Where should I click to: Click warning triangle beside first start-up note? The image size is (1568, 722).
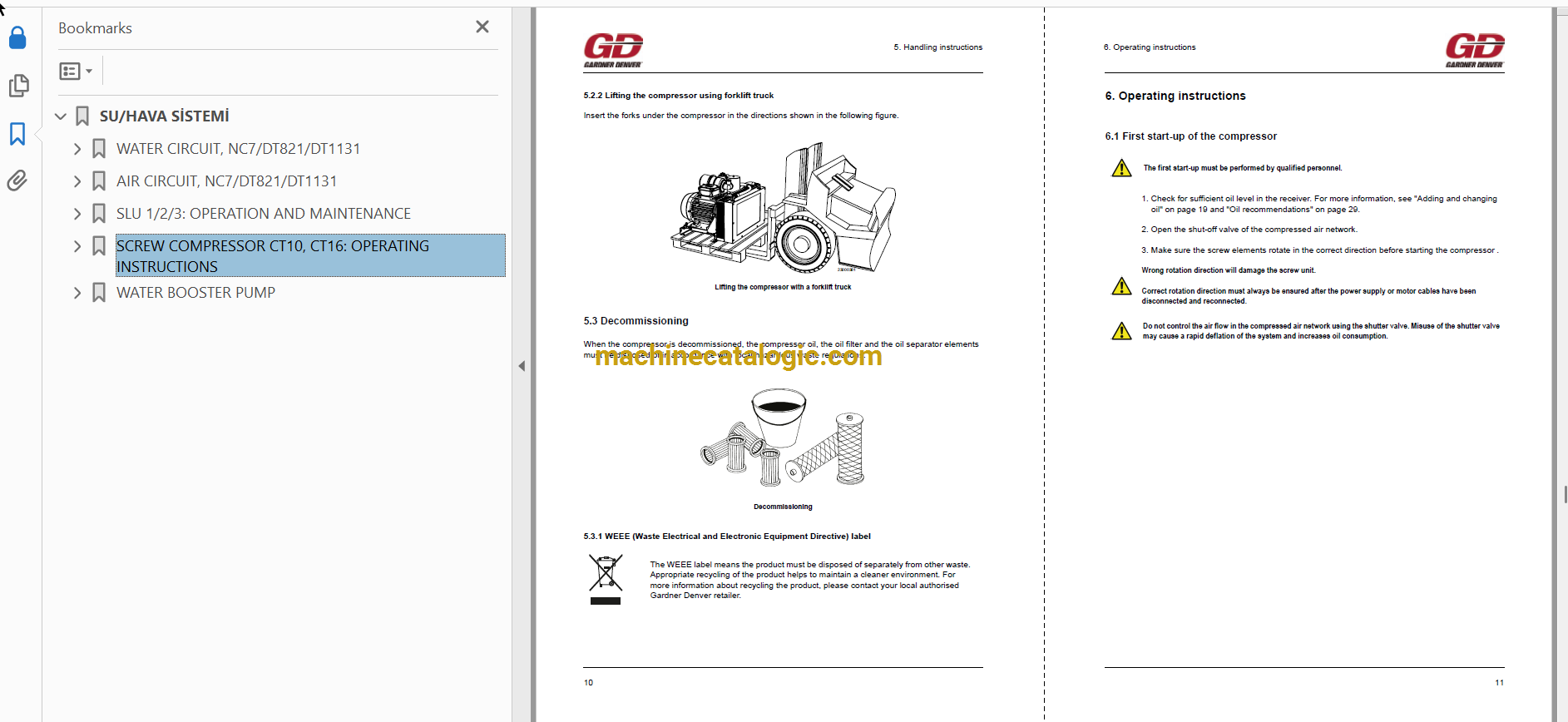point(1121,168)
